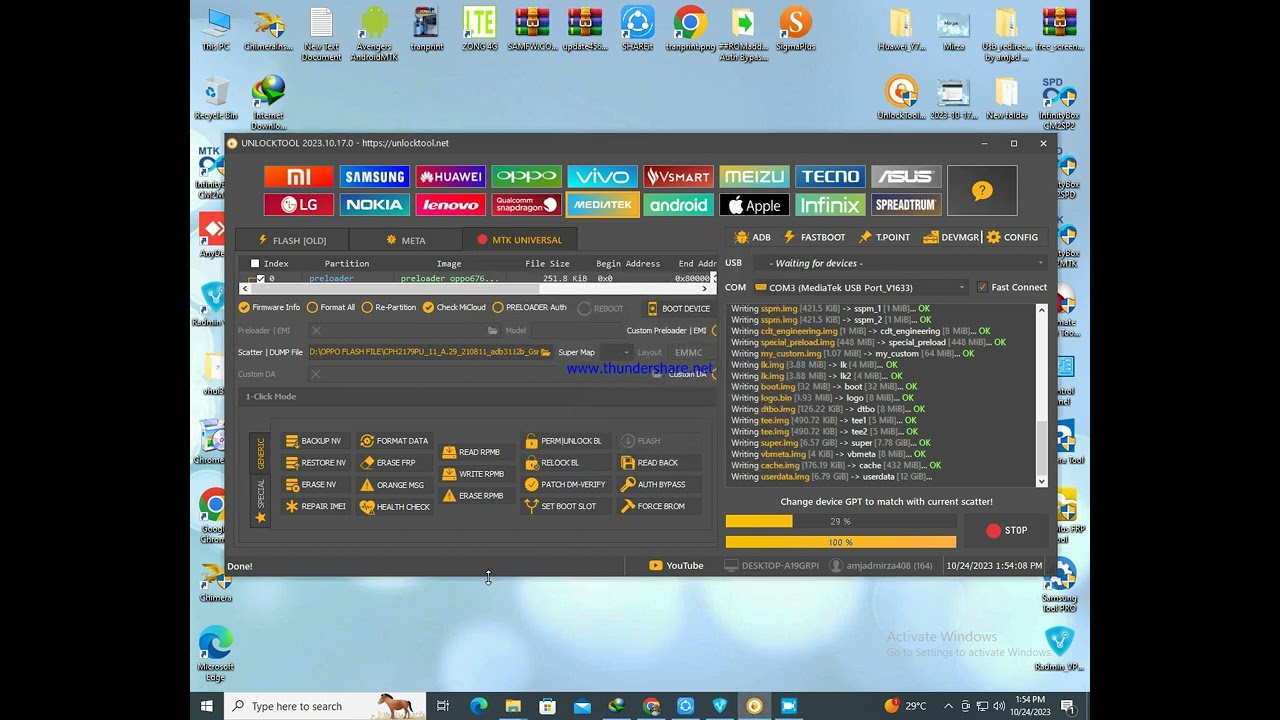
Task: Click the 29 % progress bar
Action: (841, 521)
